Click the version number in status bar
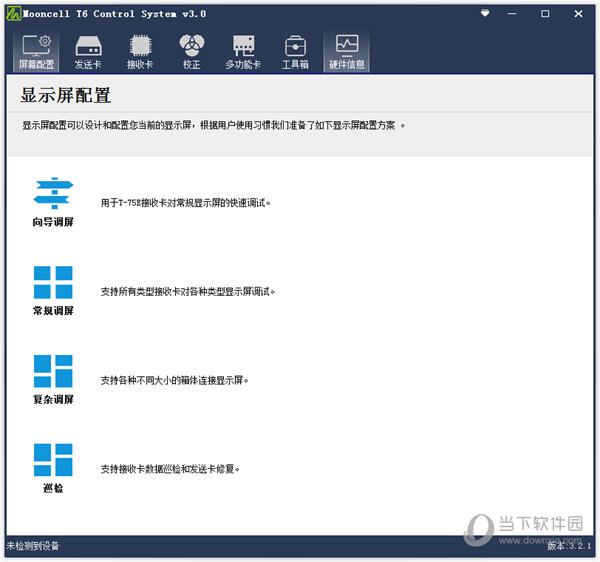Viewport: 600px width, 562px height. tap(569, 546)
